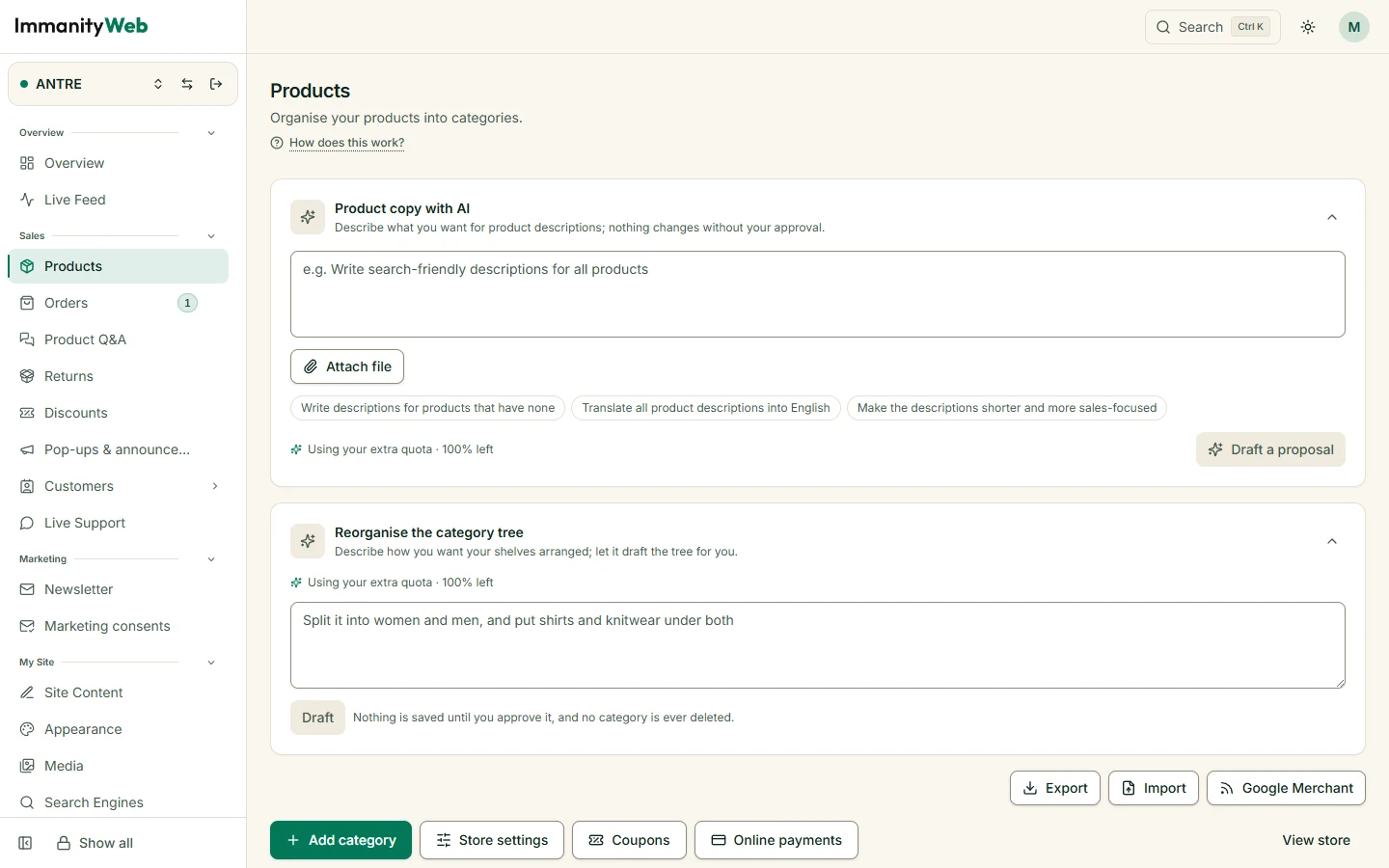Open Appearance in the sidebar
This screenshot has height=868, width=1389.
pyautogui.click(x=118, y=729)
